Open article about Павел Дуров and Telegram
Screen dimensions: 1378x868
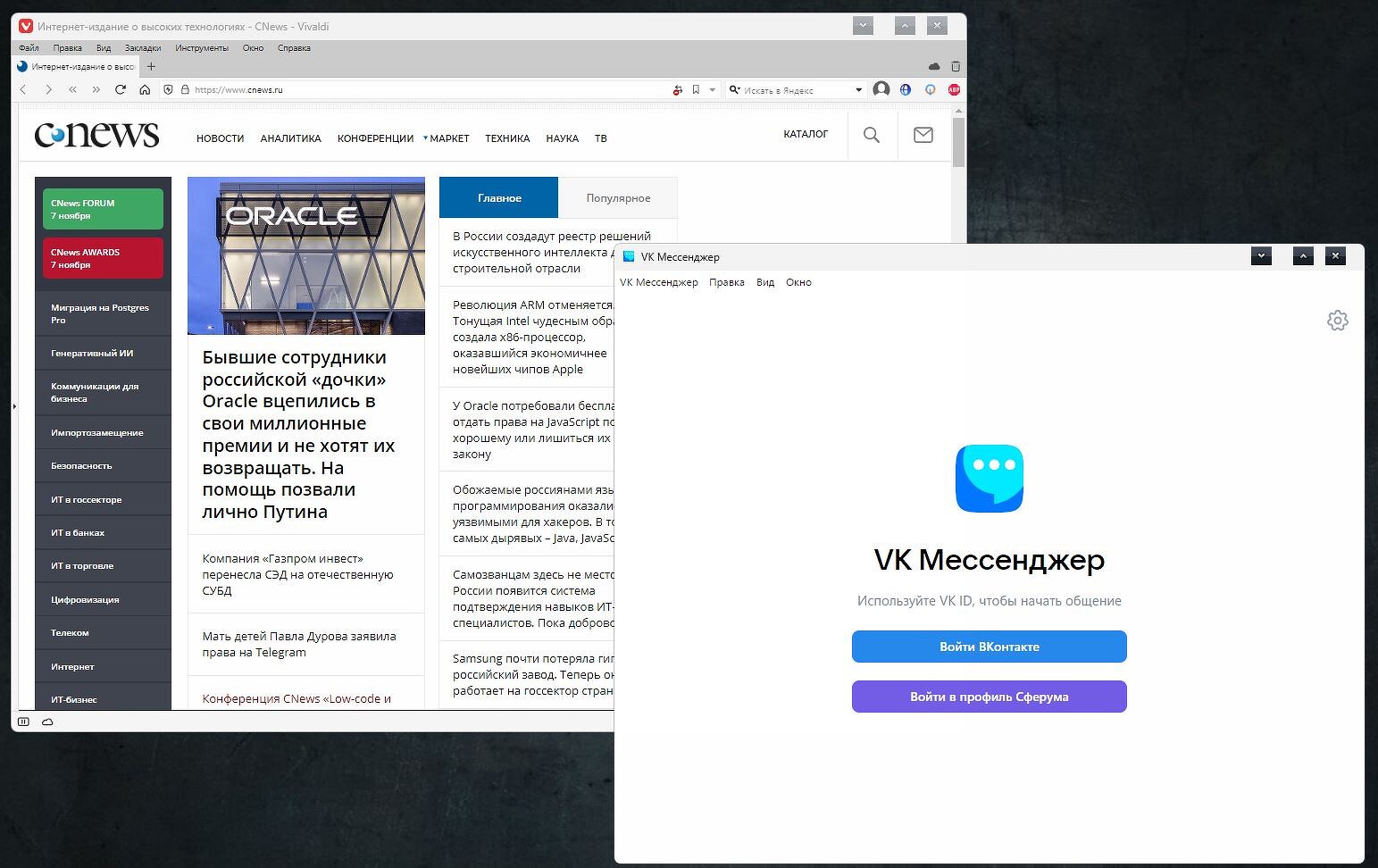pos(299,644)
